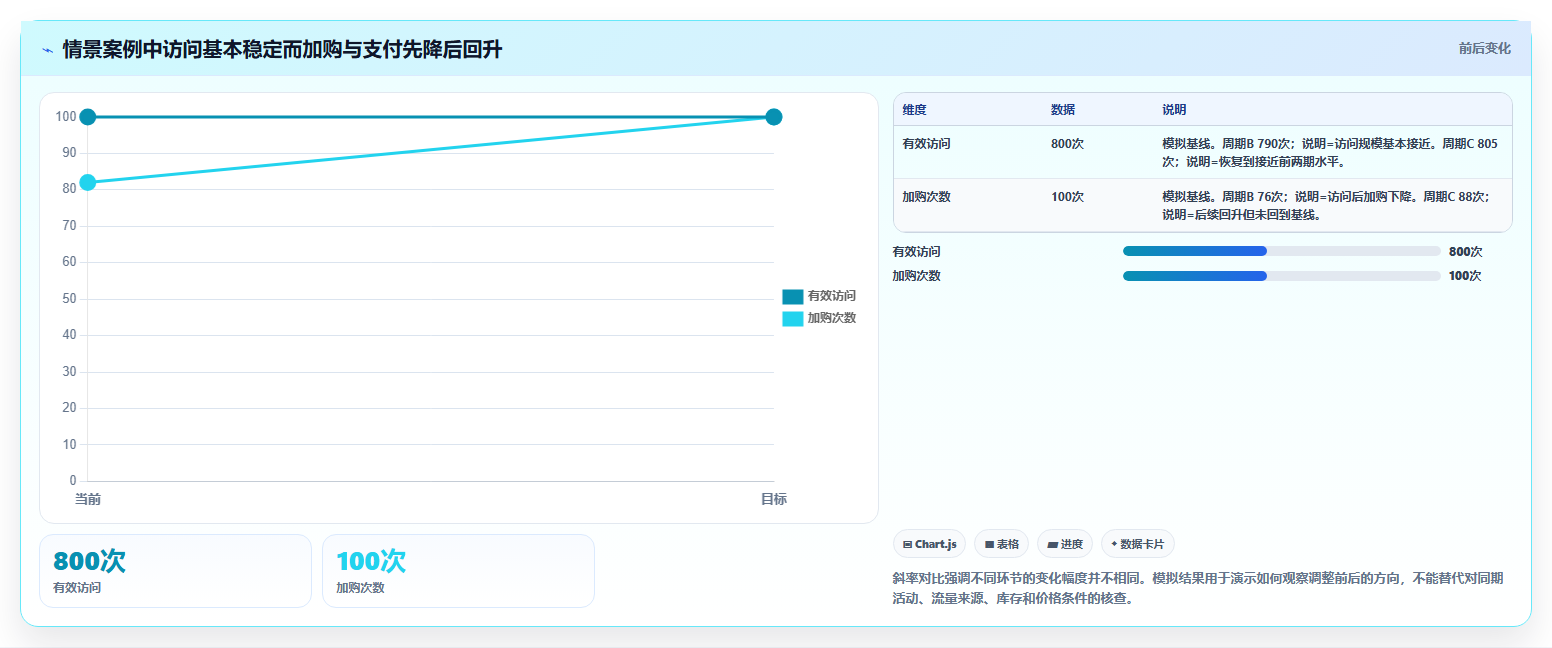Image resolution: width=1552 pixels, height=648 pixels.
Task: Click the 100次 value beside the progress bar
Action: coord(1465,275)
